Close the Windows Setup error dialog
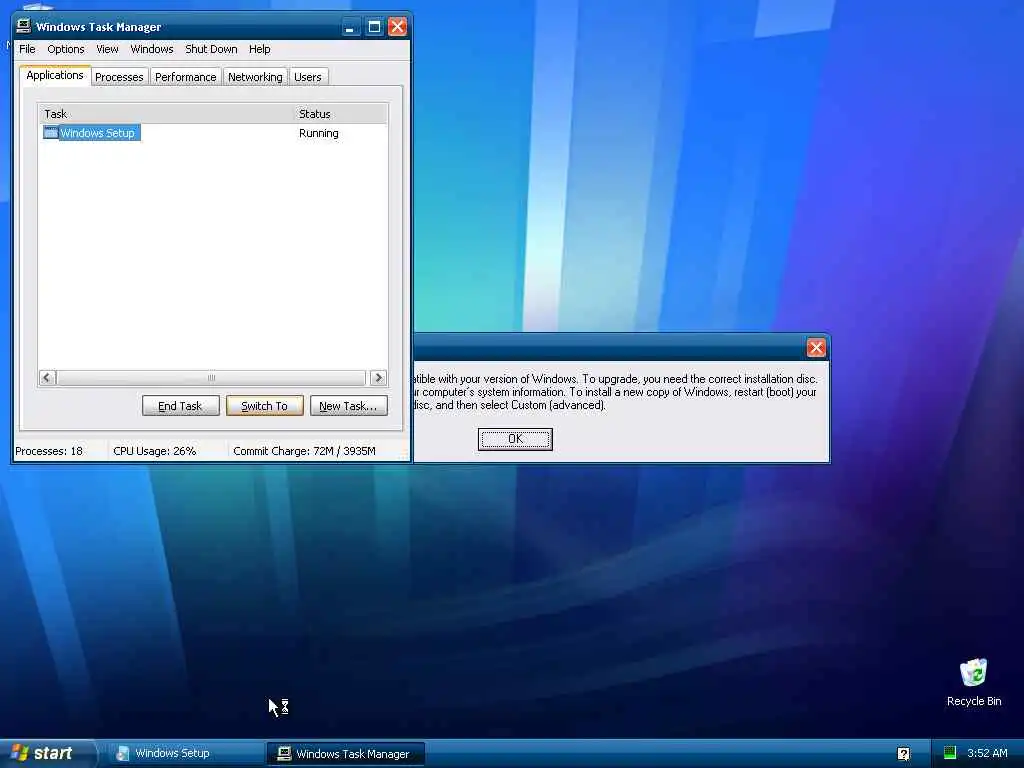 816,347
